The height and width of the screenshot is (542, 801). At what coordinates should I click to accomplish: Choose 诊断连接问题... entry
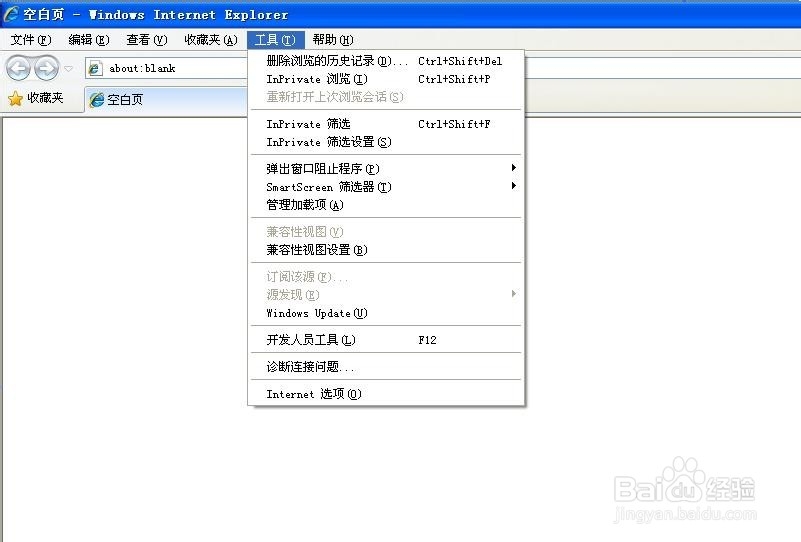click(x=386, y=367)
